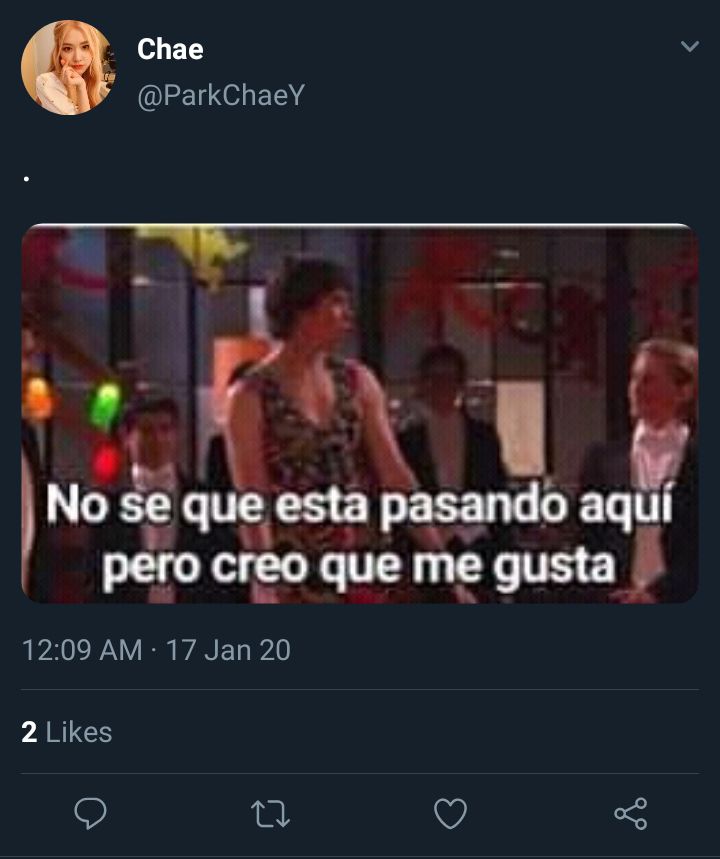
Task: View the attached meme image
Action: [x=360, y=414]
